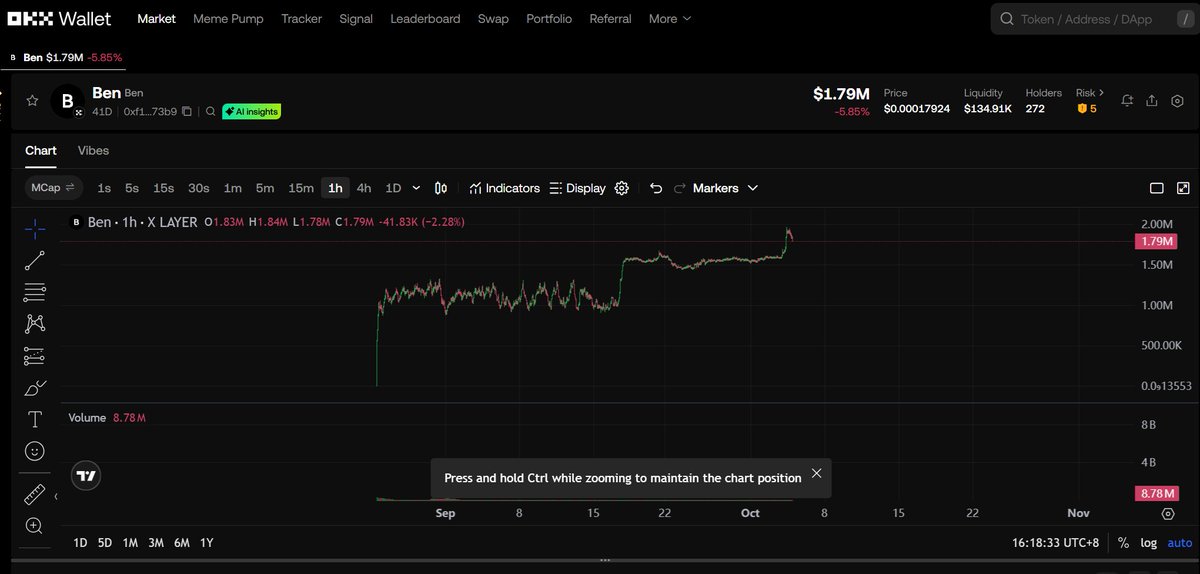1200x574 pixels.
Task: Open the Portfolio page
Action: pyautogui.click(x=549, y=19)
